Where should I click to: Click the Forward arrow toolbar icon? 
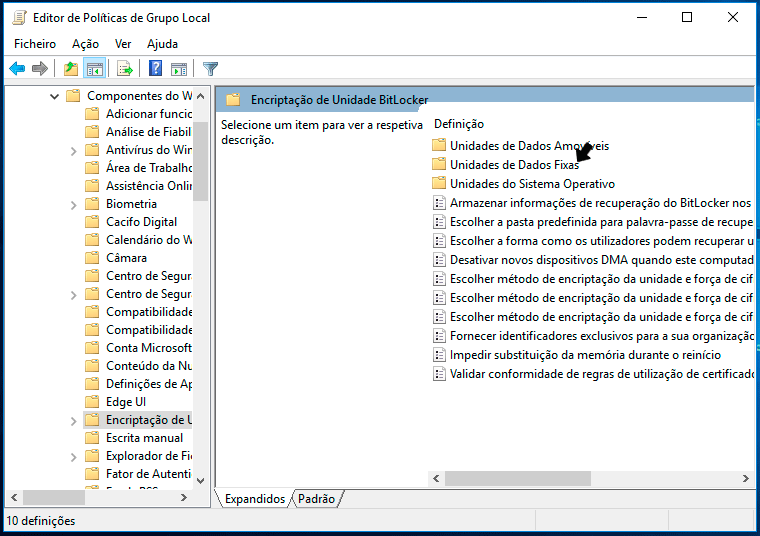(x=40, y=68)
